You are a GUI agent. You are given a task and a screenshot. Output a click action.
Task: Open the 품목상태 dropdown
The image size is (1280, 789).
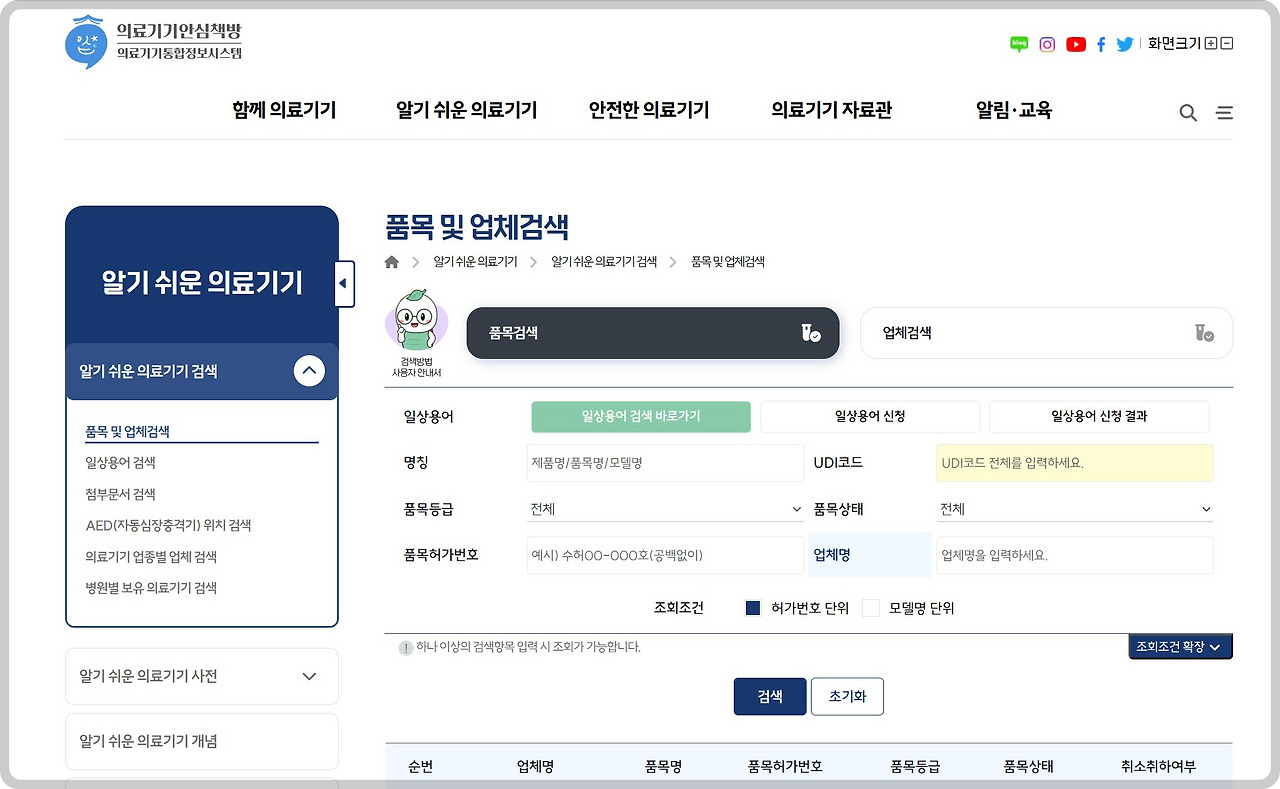pyautogui.click(x=1074, y=509)
